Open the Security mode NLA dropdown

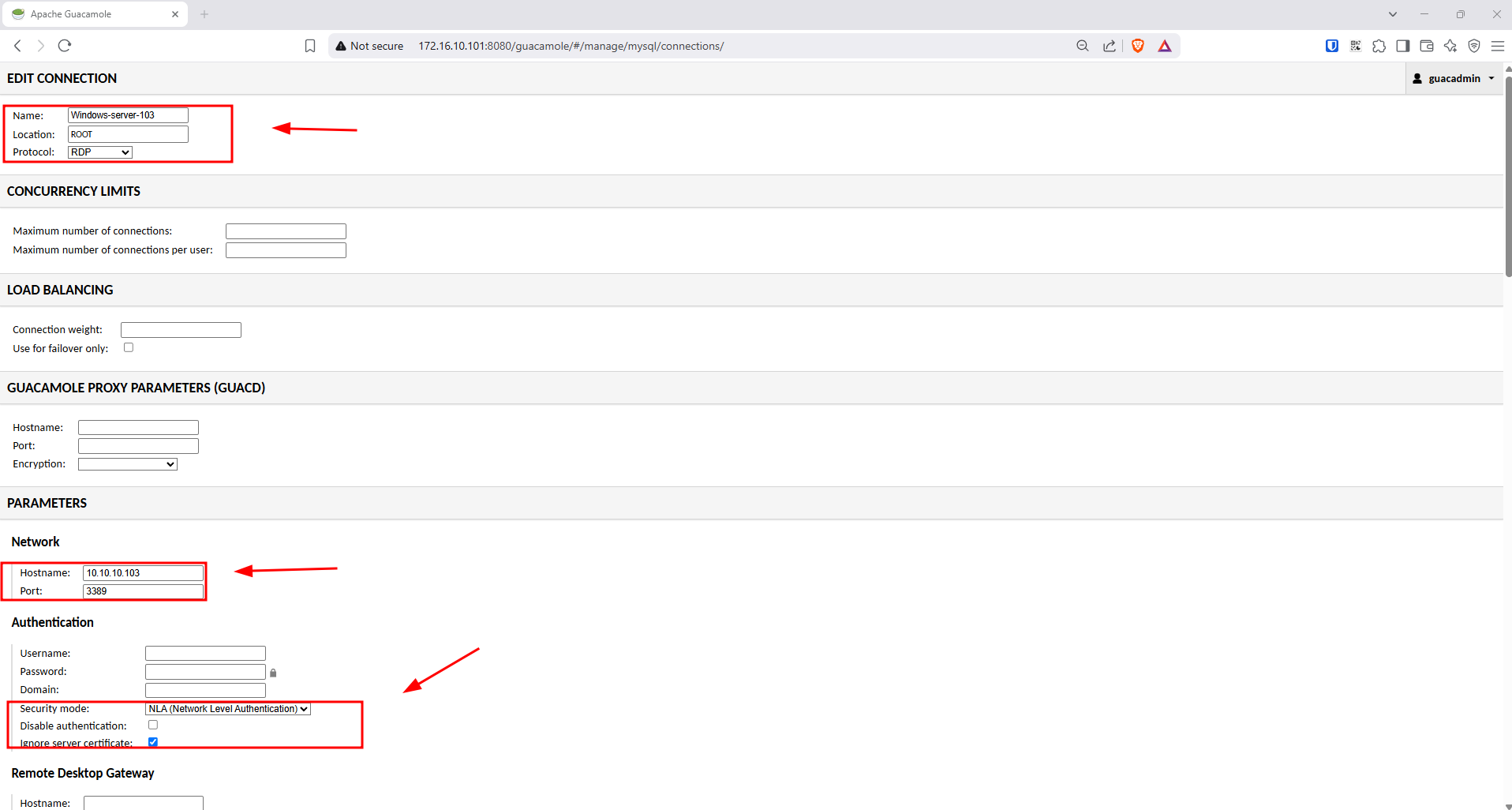point(228,709)
